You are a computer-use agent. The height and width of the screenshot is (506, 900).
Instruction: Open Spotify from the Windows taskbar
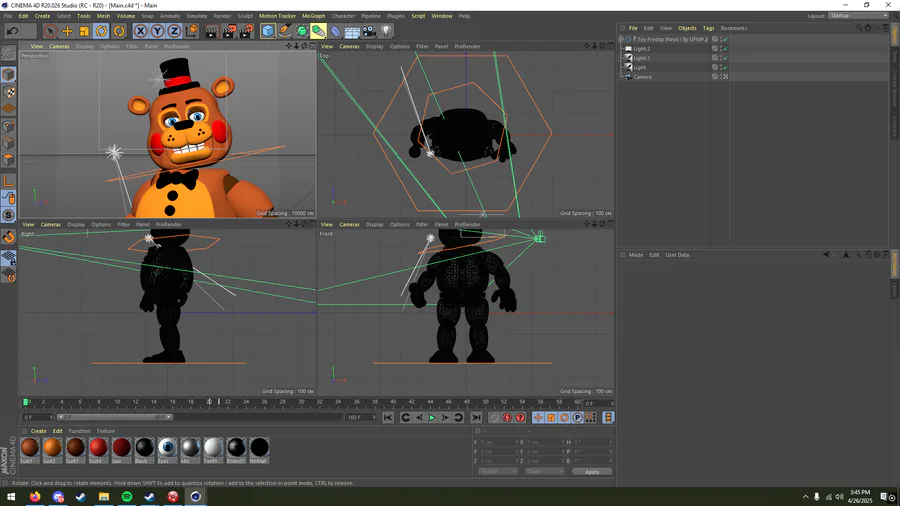[127, 496]
